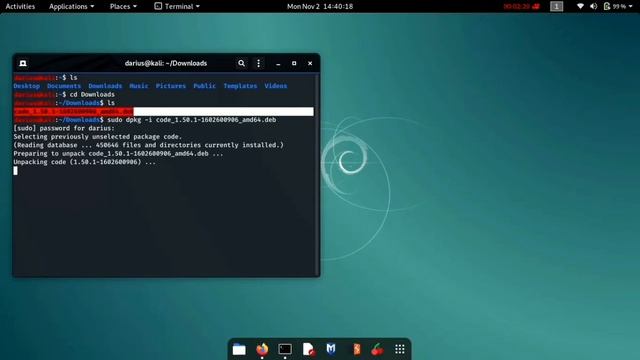Viewport: 640px width, 360px height.
Task: Minimize the terminal window
Action: (278, 63)
